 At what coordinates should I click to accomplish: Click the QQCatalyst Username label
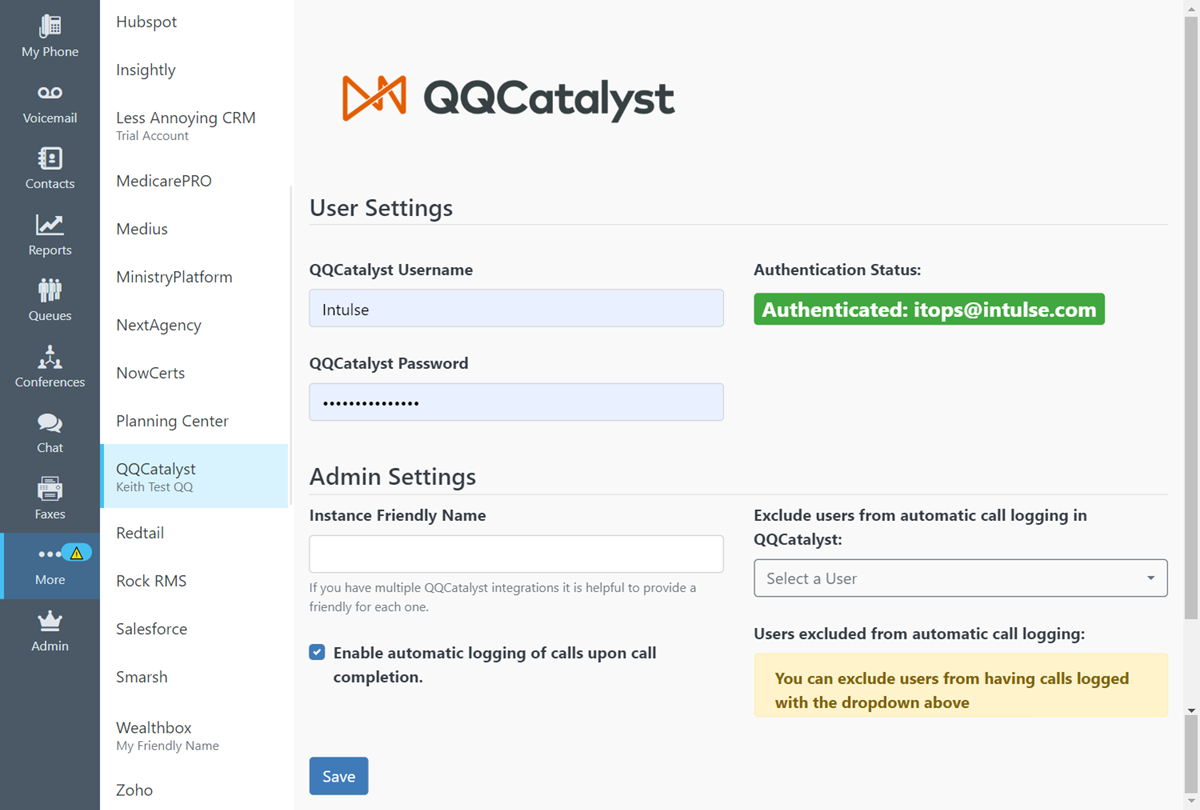tap(391, 270)
